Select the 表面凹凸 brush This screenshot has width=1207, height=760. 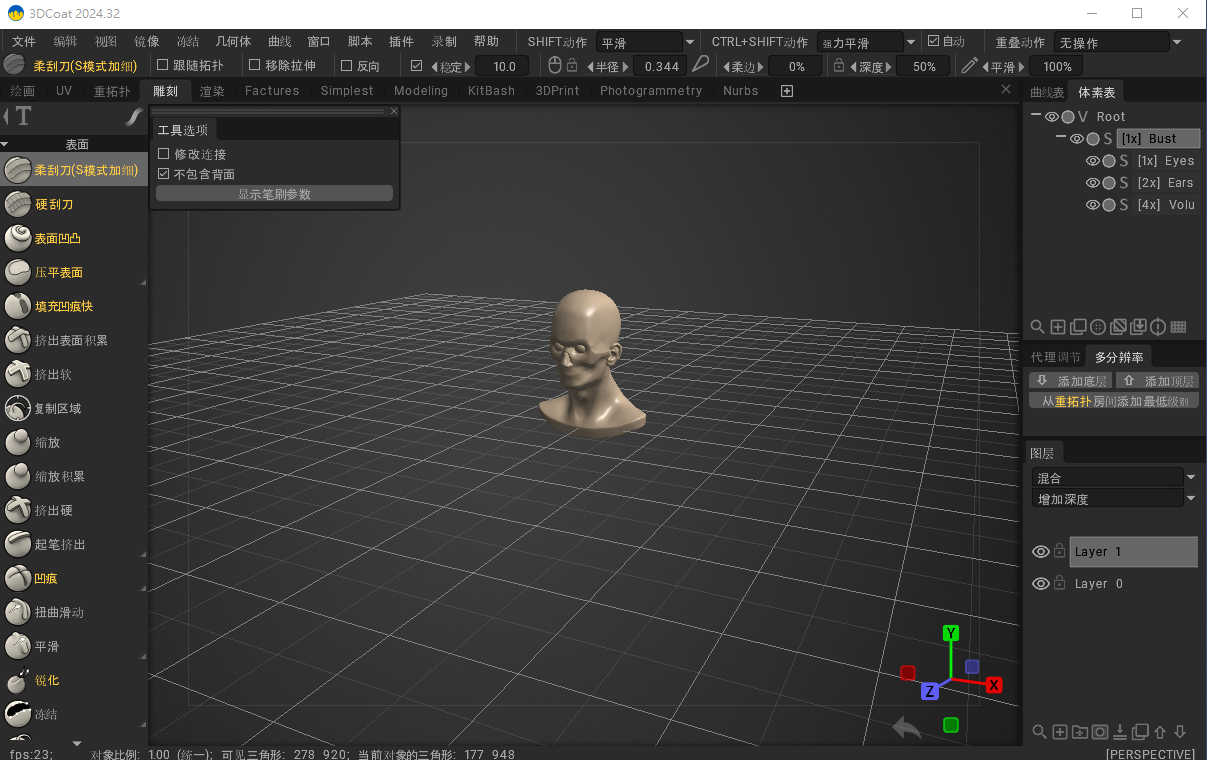(74, 238)
